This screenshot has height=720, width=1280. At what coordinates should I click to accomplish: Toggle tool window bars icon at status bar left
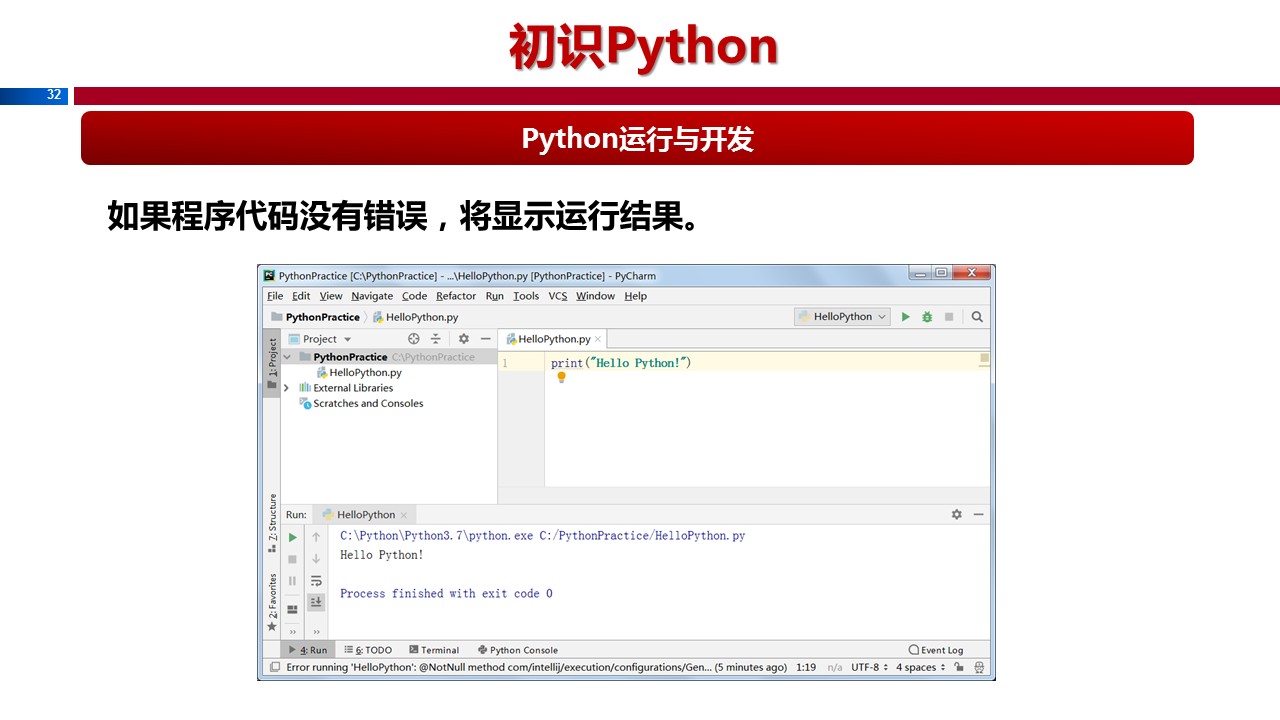(274, 667)
